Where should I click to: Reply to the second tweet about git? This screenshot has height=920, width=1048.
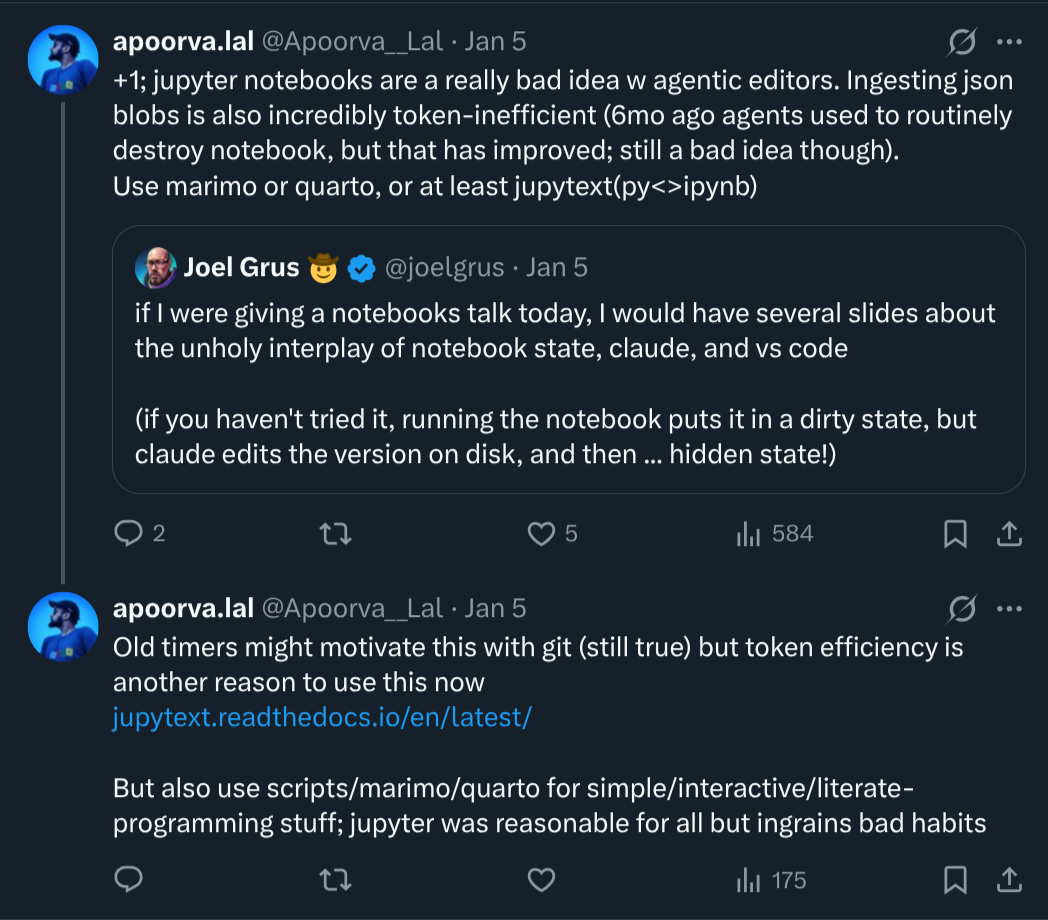(129, 880)
